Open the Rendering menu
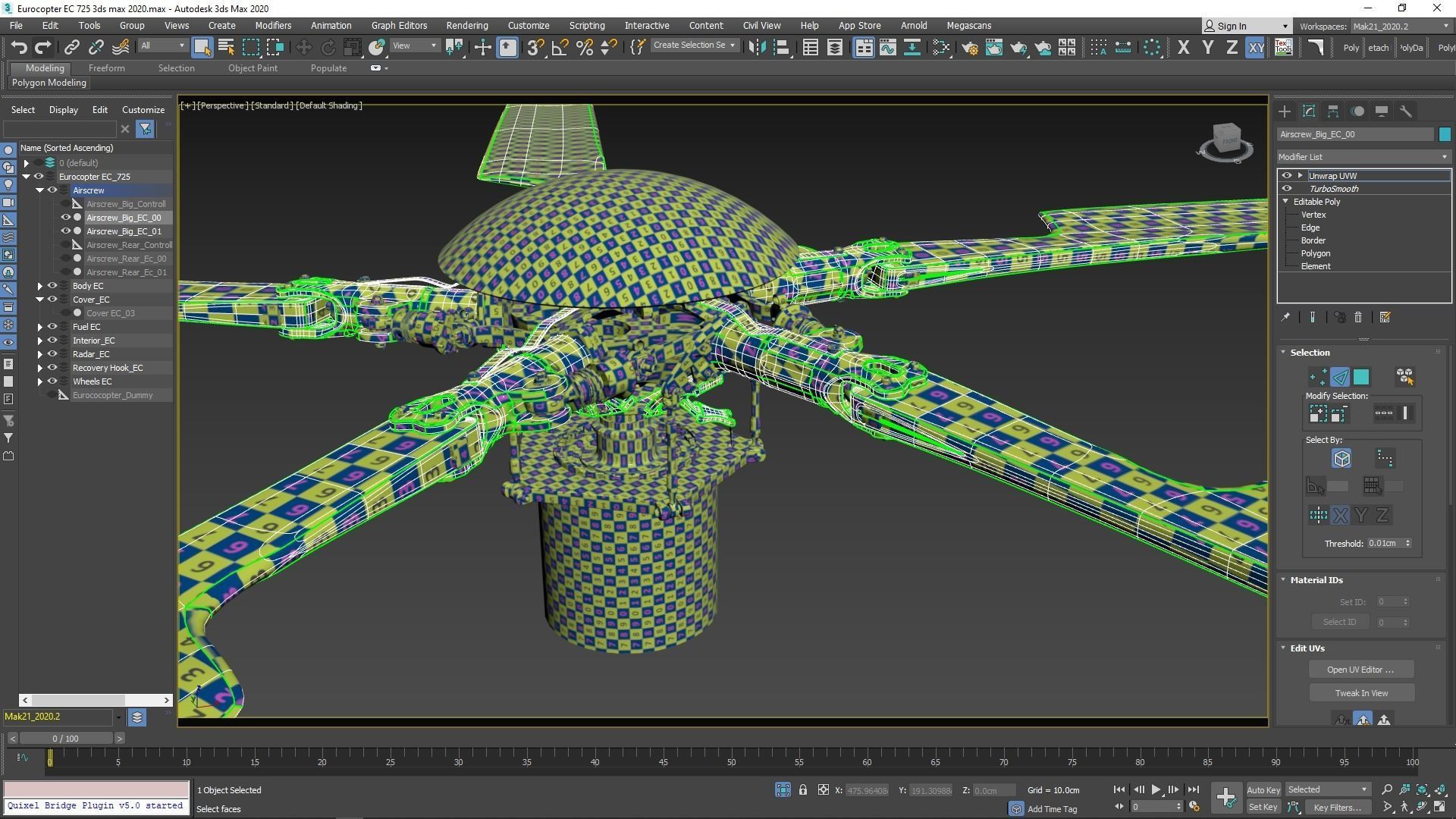Image resolution: width=1456 pixels, height=819 pixels. [x=466, y=25]
